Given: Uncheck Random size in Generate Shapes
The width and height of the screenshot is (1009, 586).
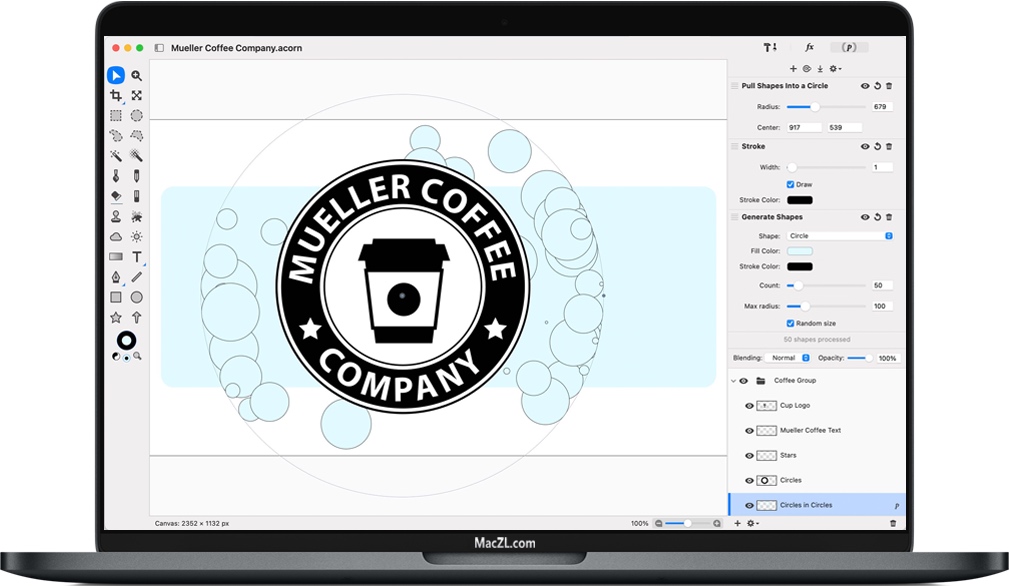Looking at the screenshot, I should click(790, 323).
